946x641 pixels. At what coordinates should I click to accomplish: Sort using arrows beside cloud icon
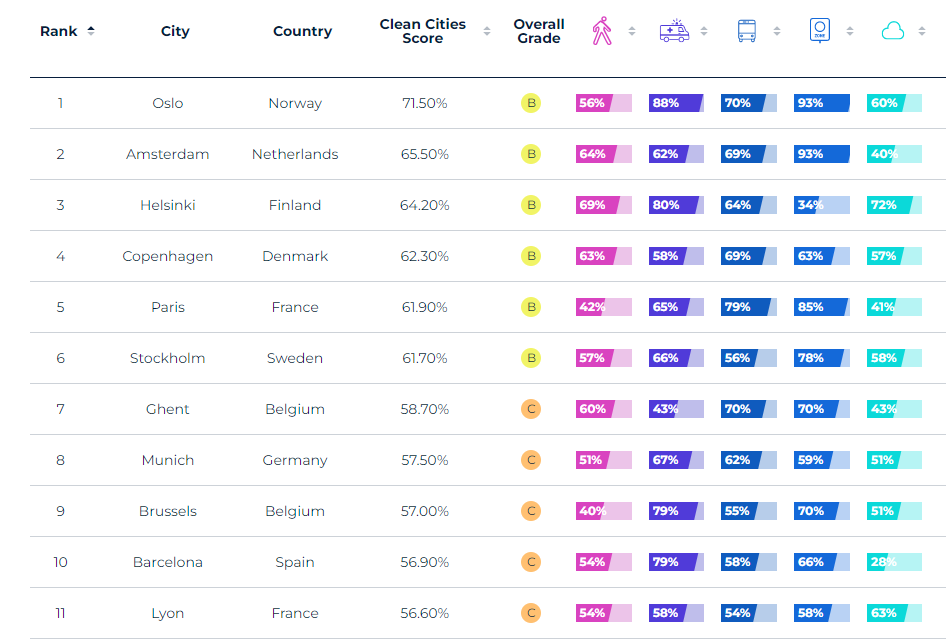point(923,31)
